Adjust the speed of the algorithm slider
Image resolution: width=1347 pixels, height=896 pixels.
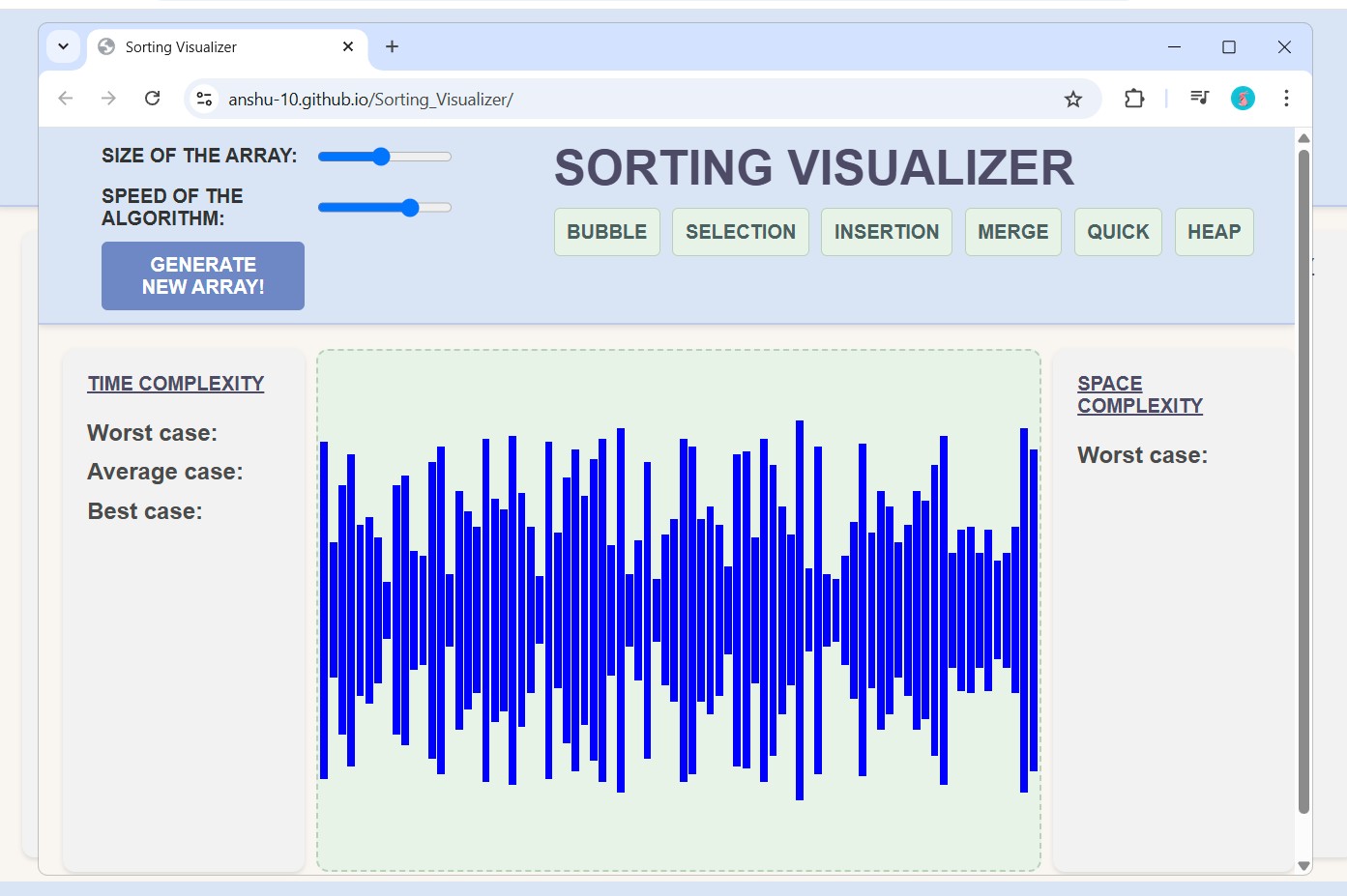[385, 207]
